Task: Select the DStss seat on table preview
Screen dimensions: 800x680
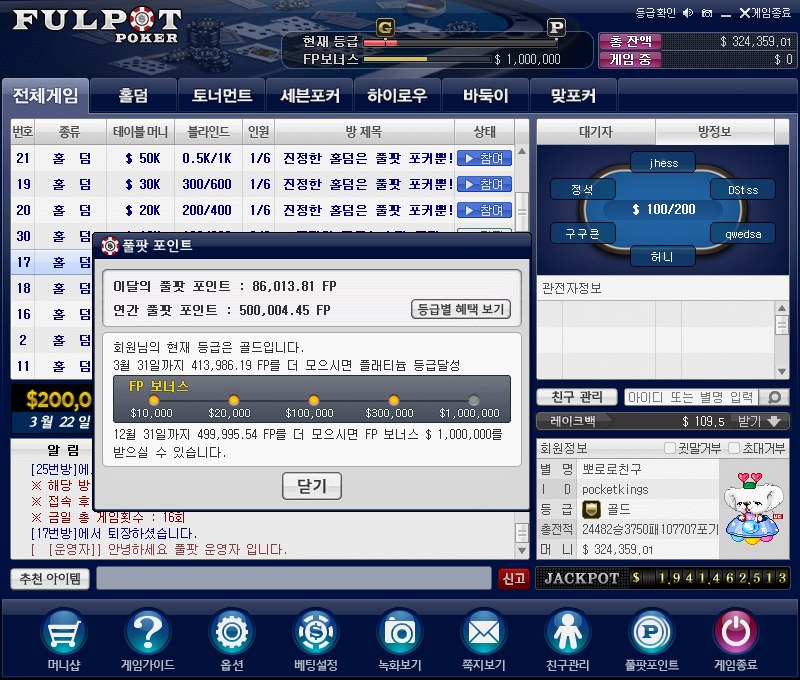Action: pyautogui.click(x=743, y=190)
